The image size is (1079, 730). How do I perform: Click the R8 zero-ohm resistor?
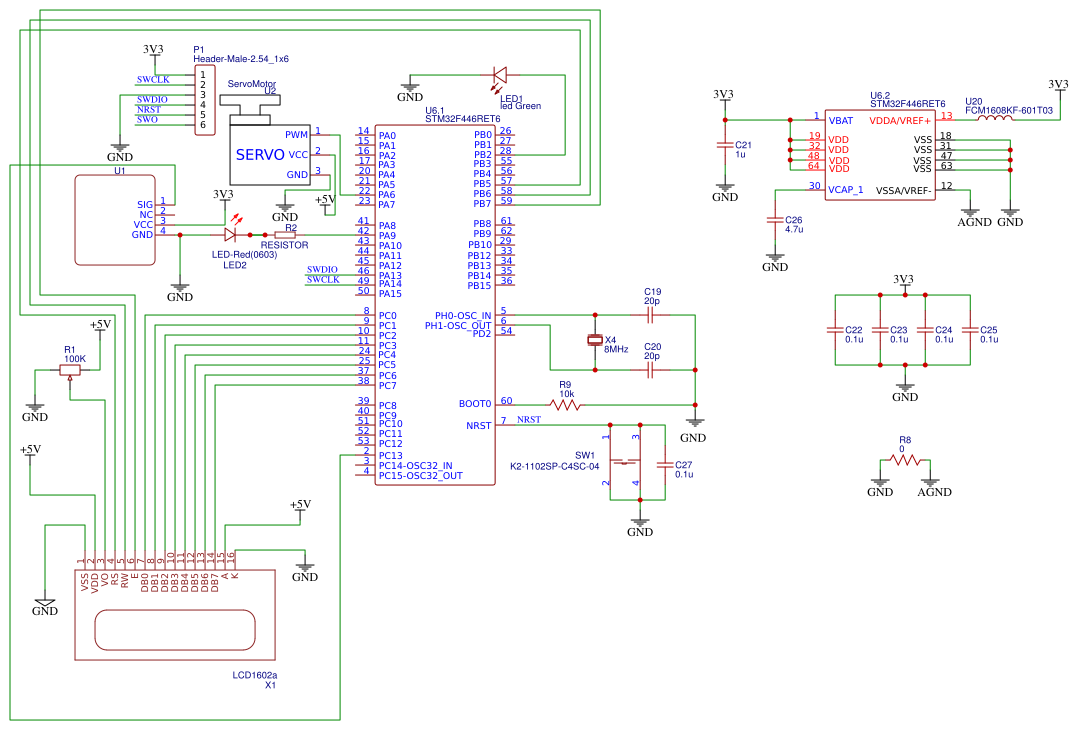click(905, 459)
